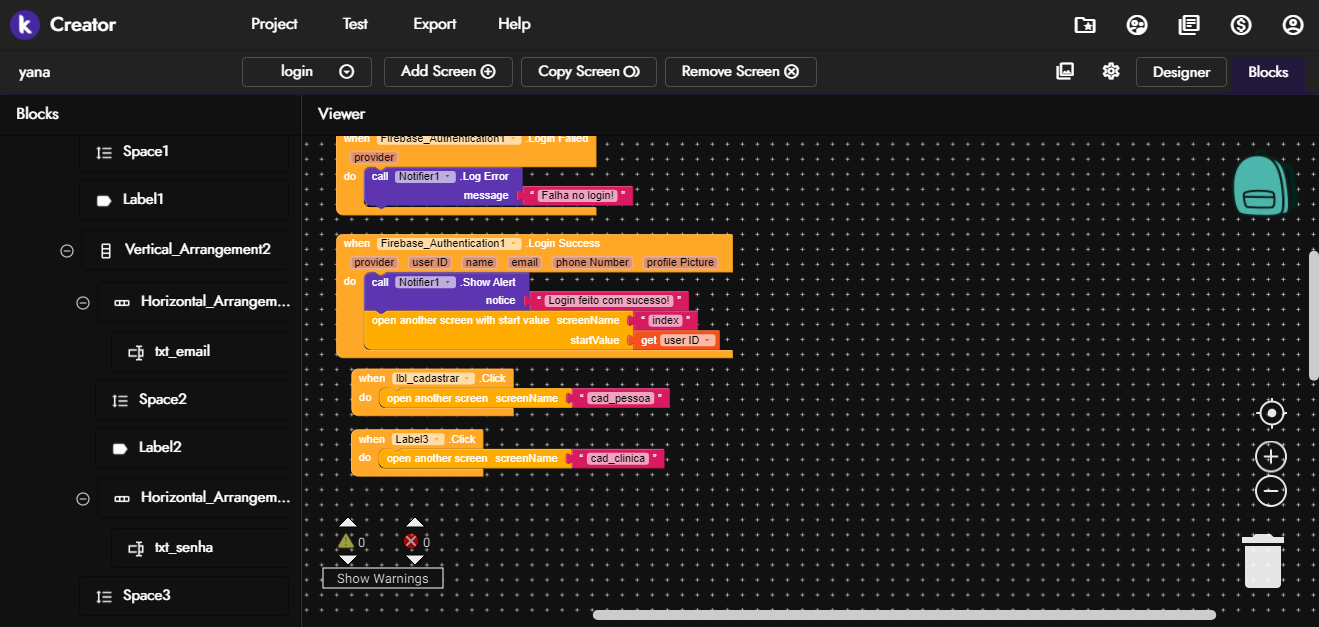This screenshot has width=1319, height=627.
Task: Select the Space1 component in the tree
Action: click(184, 152)
